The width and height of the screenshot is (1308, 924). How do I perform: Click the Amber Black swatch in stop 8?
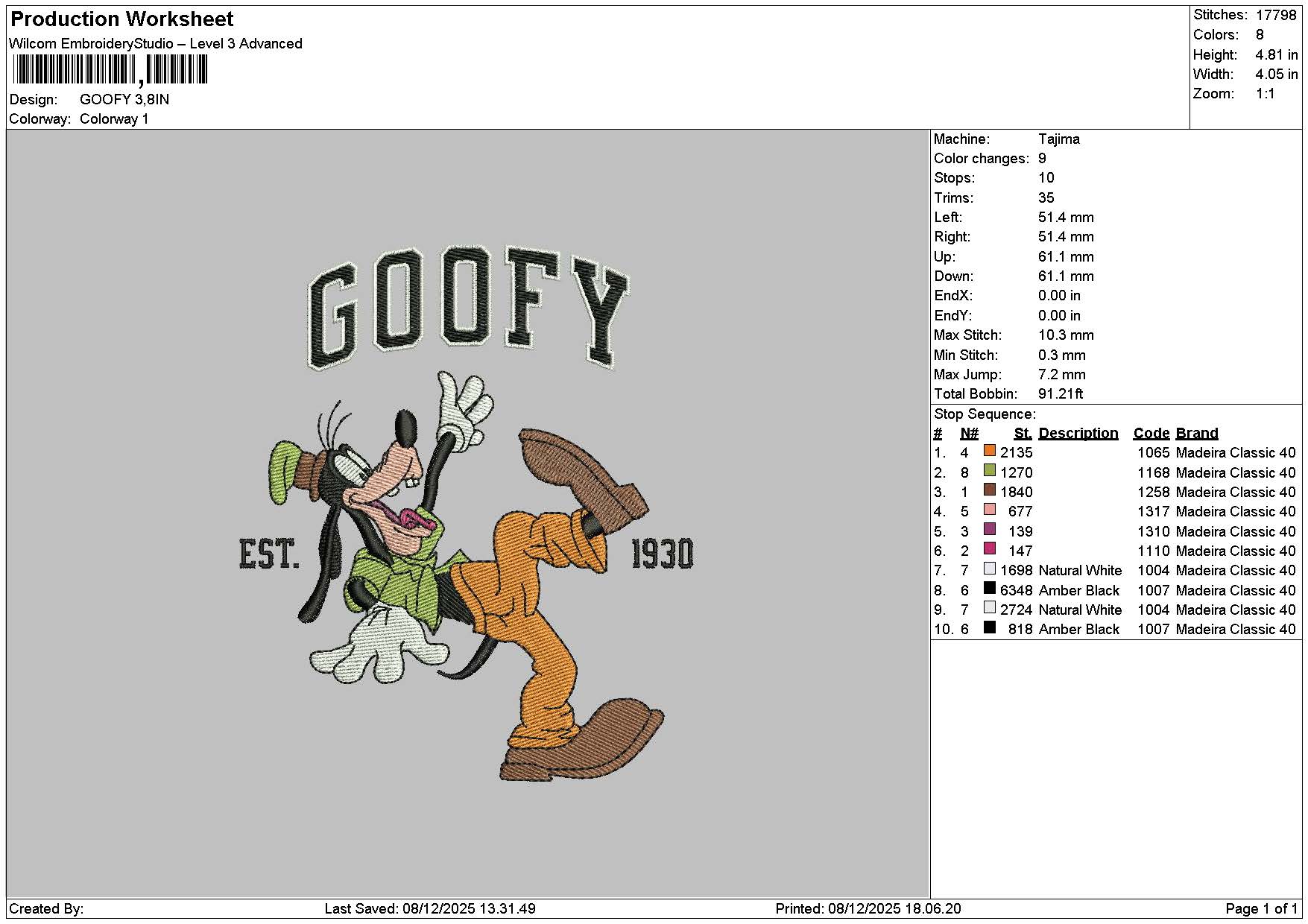tap(990, 588)
